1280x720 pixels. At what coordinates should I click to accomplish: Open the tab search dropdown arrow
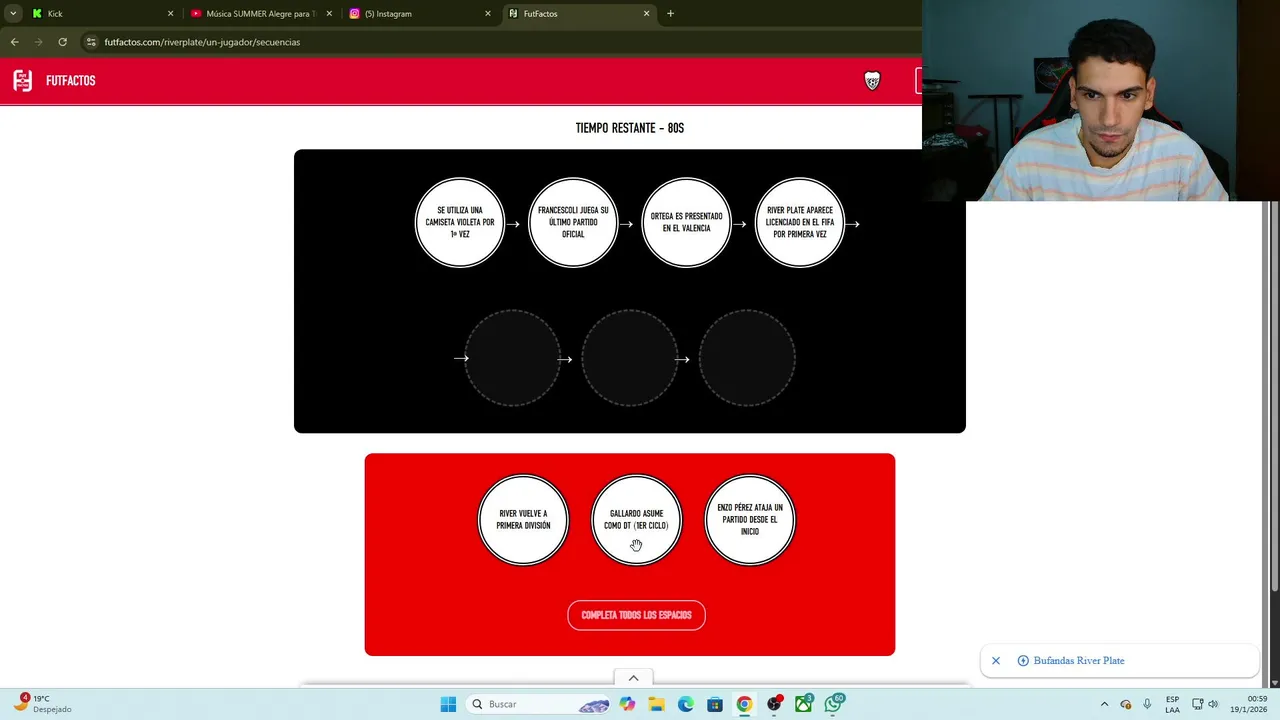(13, 14)
